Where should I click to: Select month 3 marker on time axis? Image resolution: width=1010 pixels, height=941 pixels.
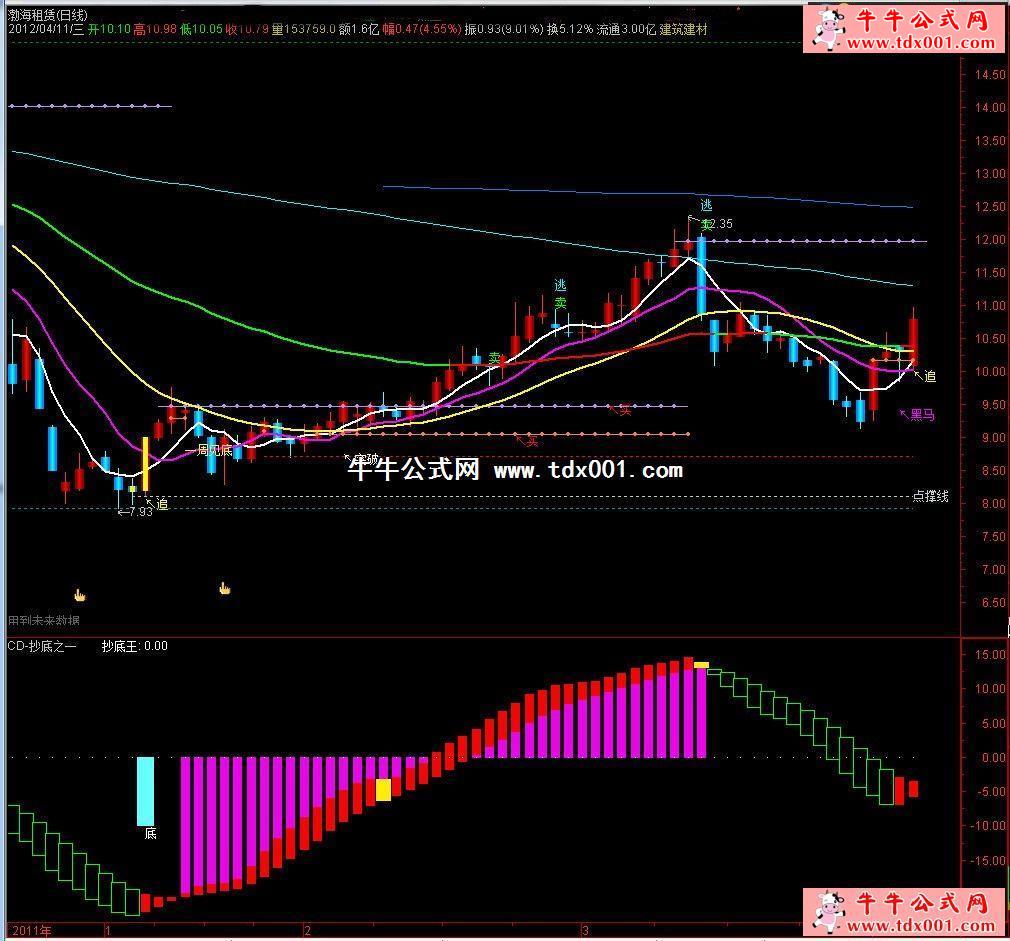point(585,930)
